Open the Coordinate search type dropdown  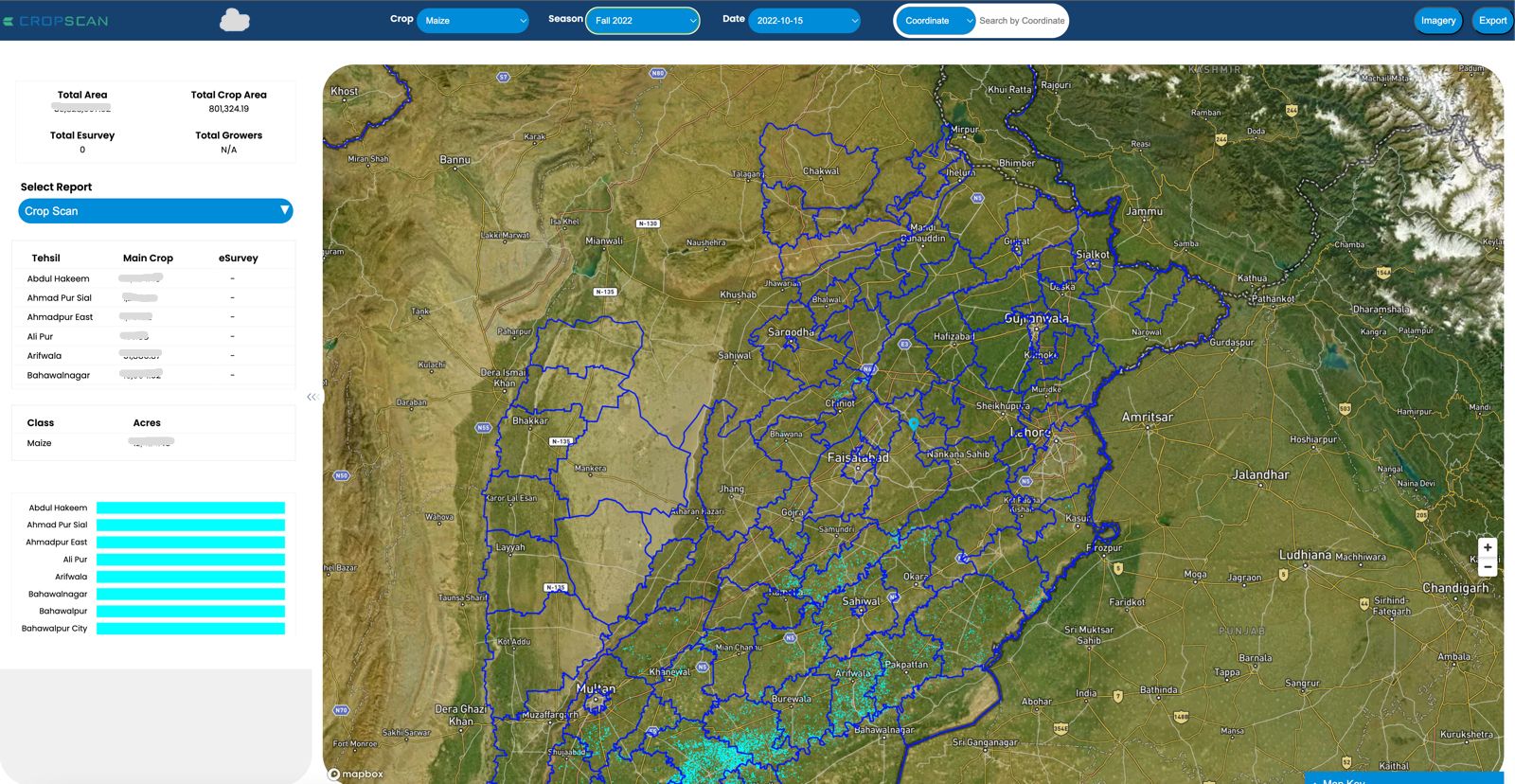[x=936, y=20]
